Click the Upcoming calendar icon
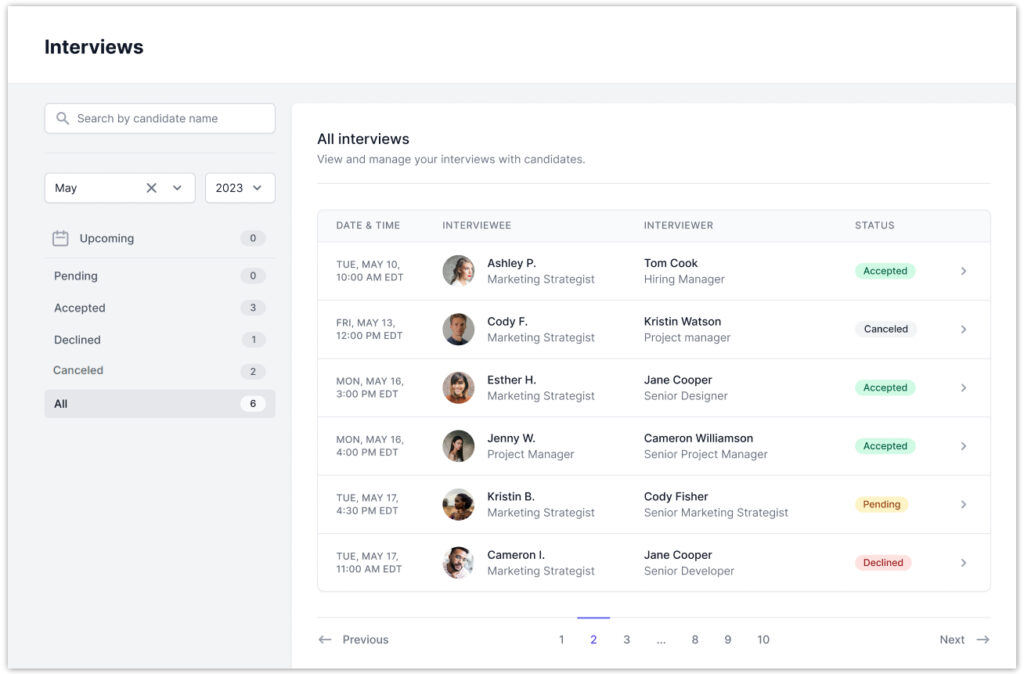 [60, 238]
